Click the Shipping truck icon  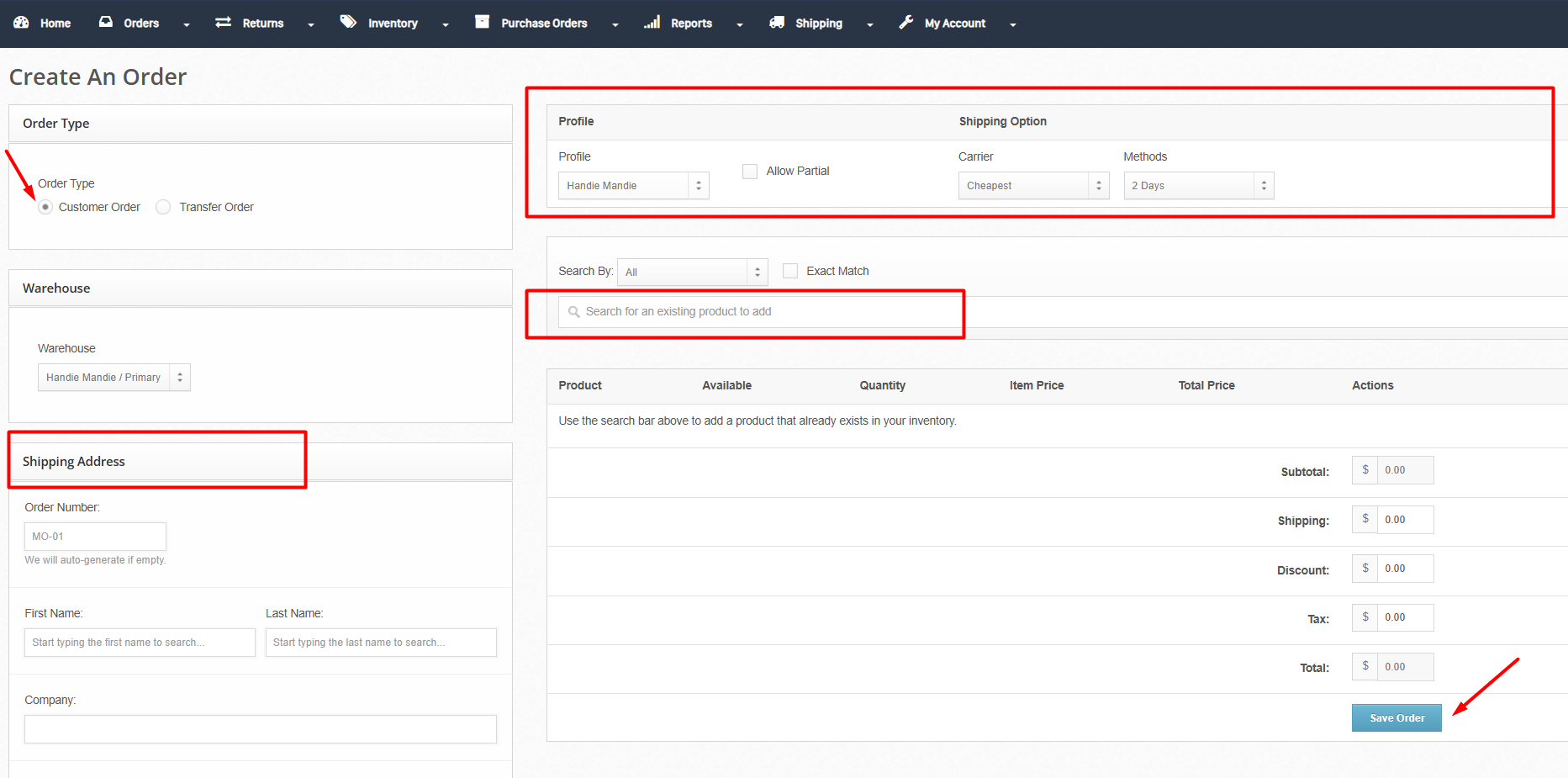[777, 23]
